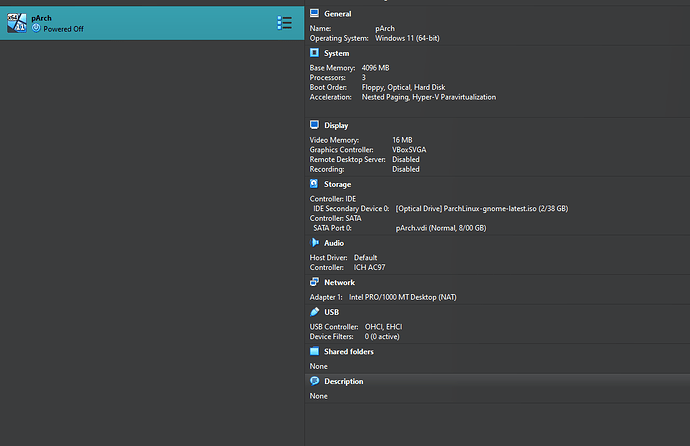Click the ICH AC97 audio controller value

click(369, 267)
